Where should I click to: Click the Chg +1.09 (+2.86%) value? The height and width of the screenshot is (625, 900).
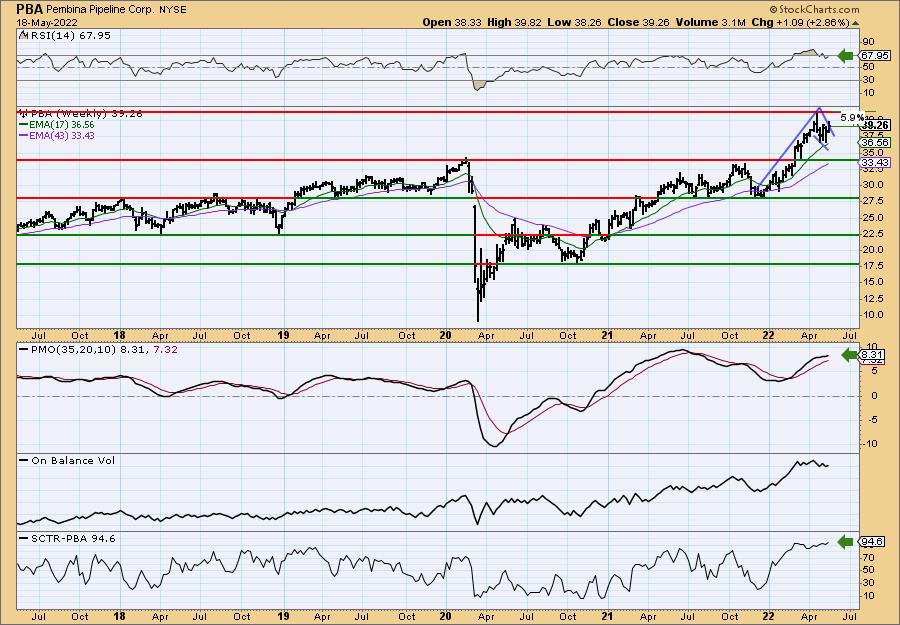coord(800,22)
